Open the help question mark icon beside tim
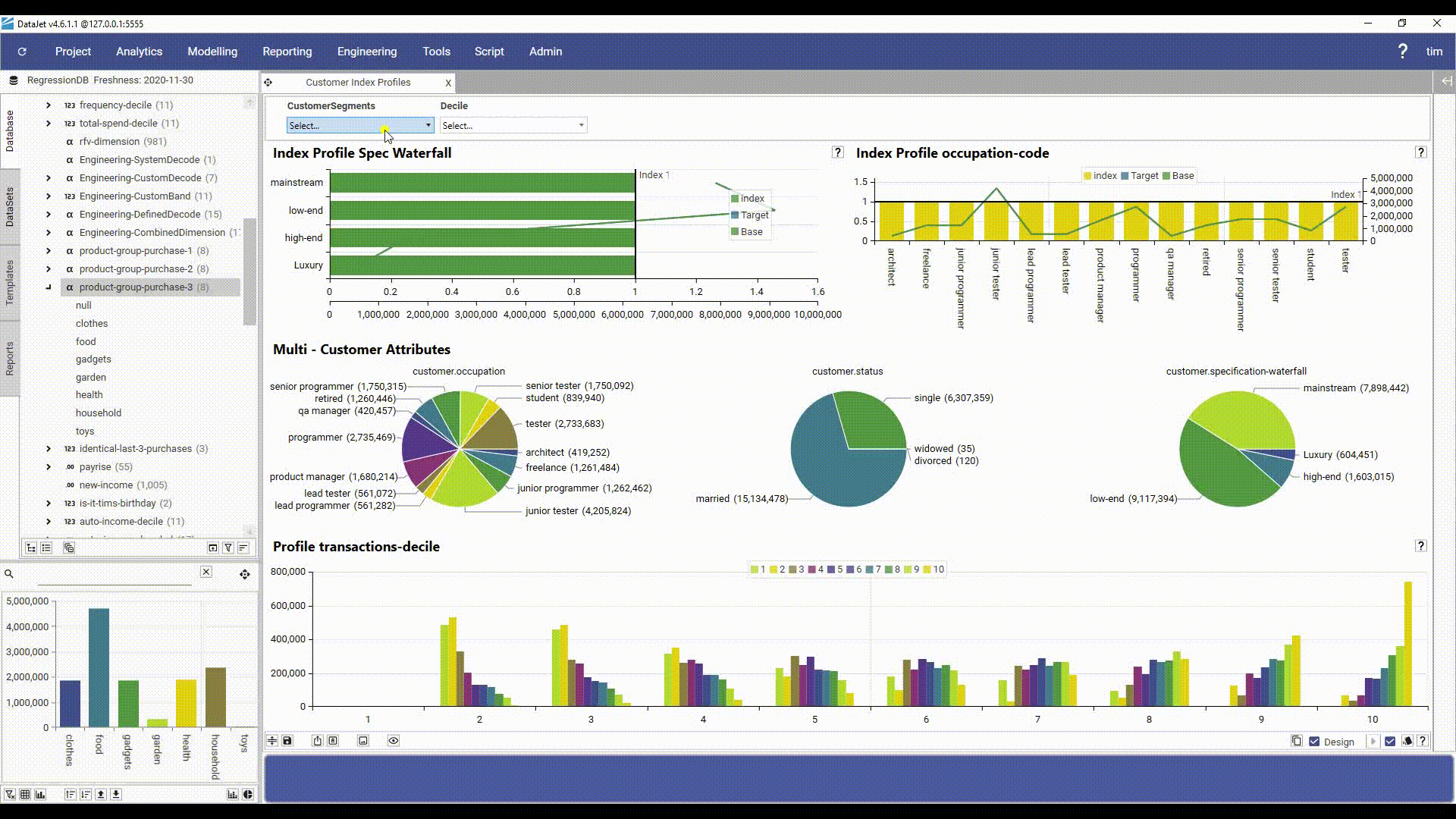This screenshot has height=819, width=1456. tap(1402, 52)
